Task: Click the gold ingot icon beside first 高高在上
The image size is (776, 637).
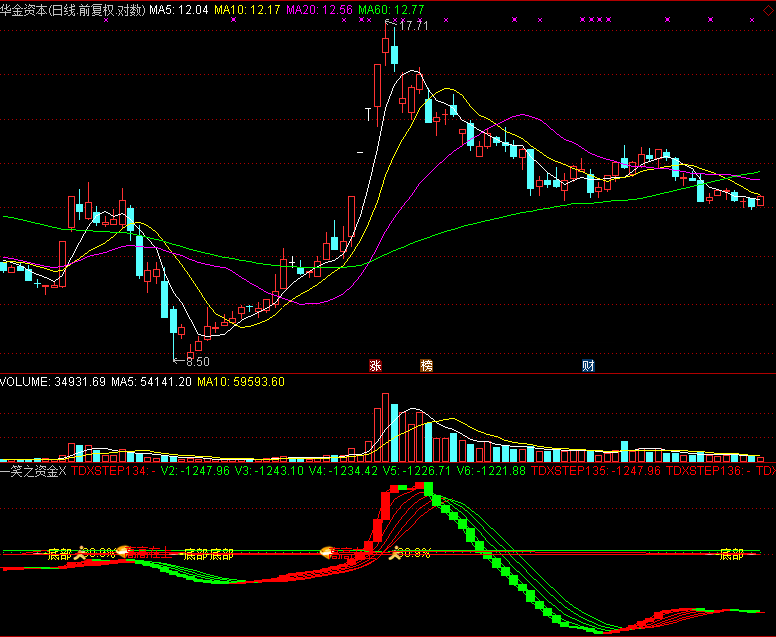Action: (x=122, y=551)
